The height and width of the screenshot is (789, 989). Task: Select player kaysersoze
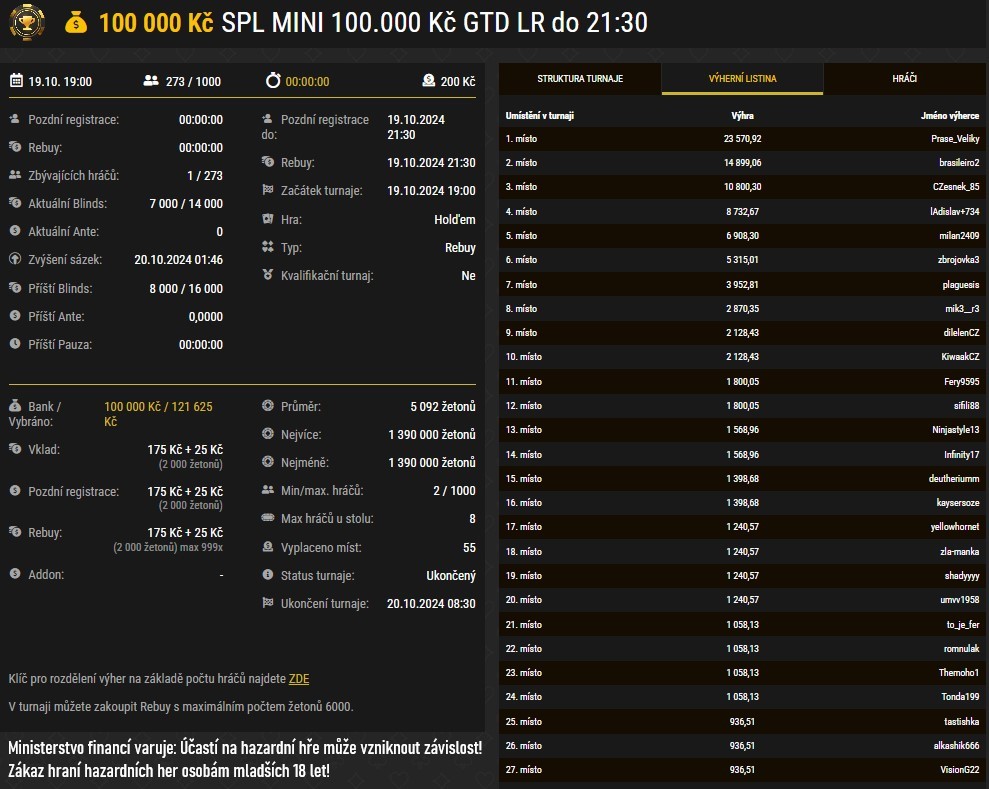tap(957, 503)
